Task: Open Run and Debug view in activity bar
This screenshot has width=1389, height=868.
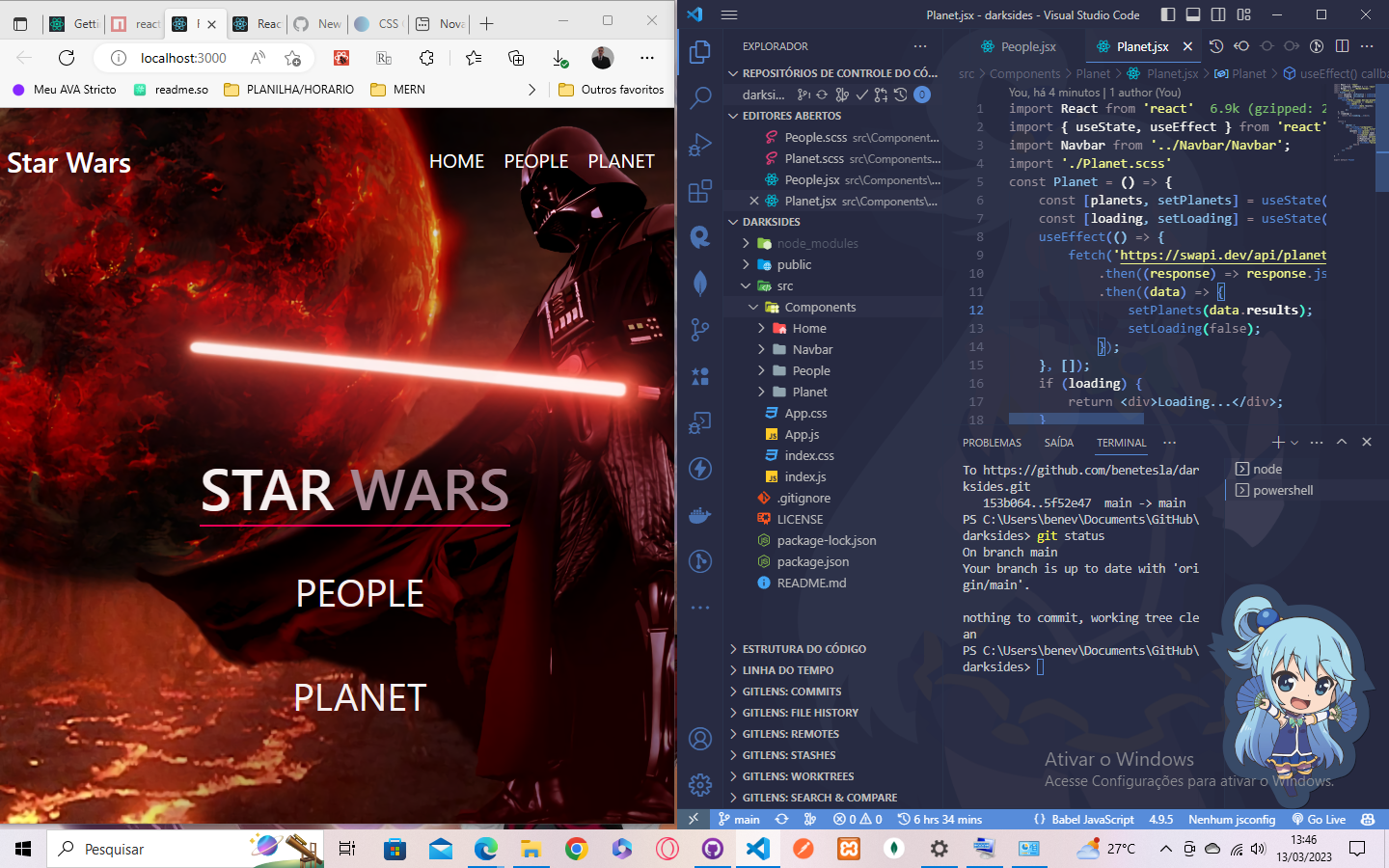Action: point(700,145)
